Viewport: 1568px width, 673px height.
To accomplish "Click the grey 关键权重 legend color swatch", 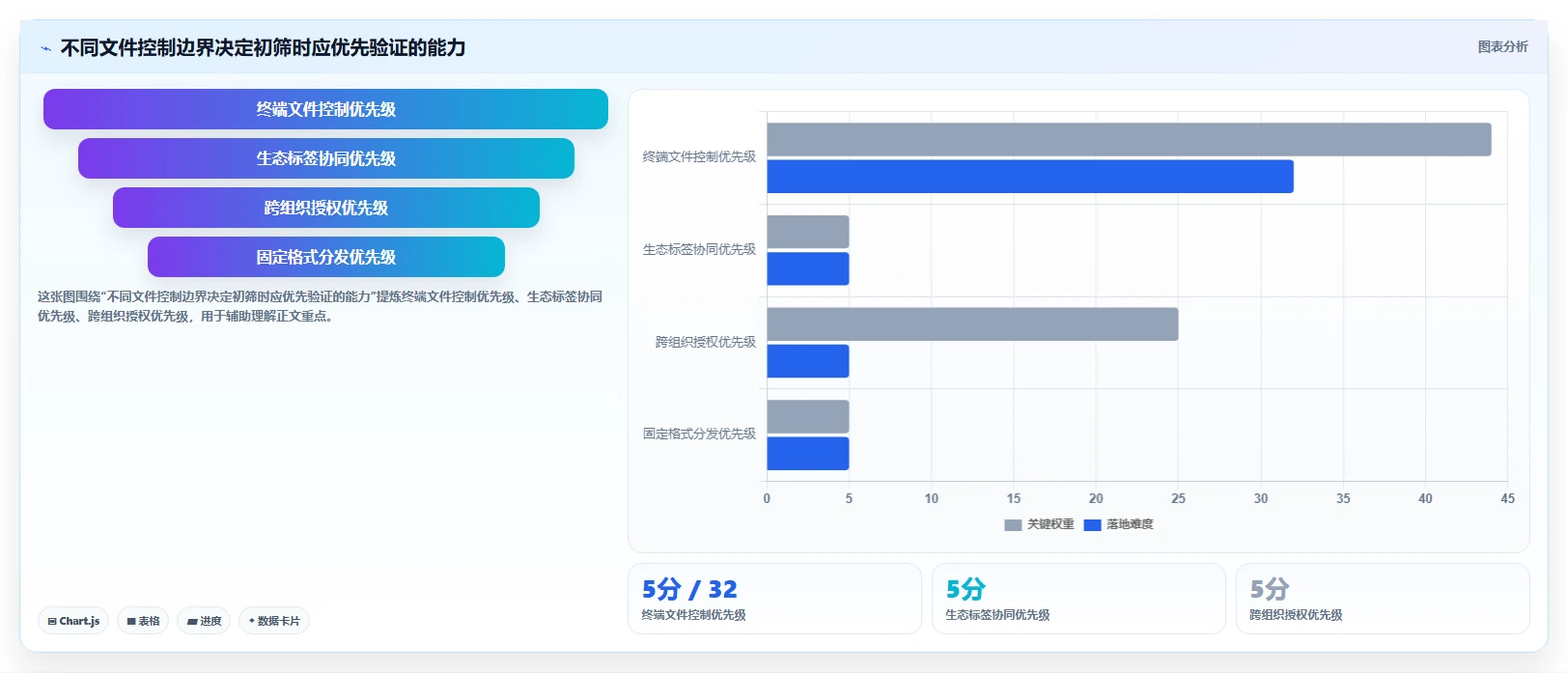I will [x=1013, y=525].
